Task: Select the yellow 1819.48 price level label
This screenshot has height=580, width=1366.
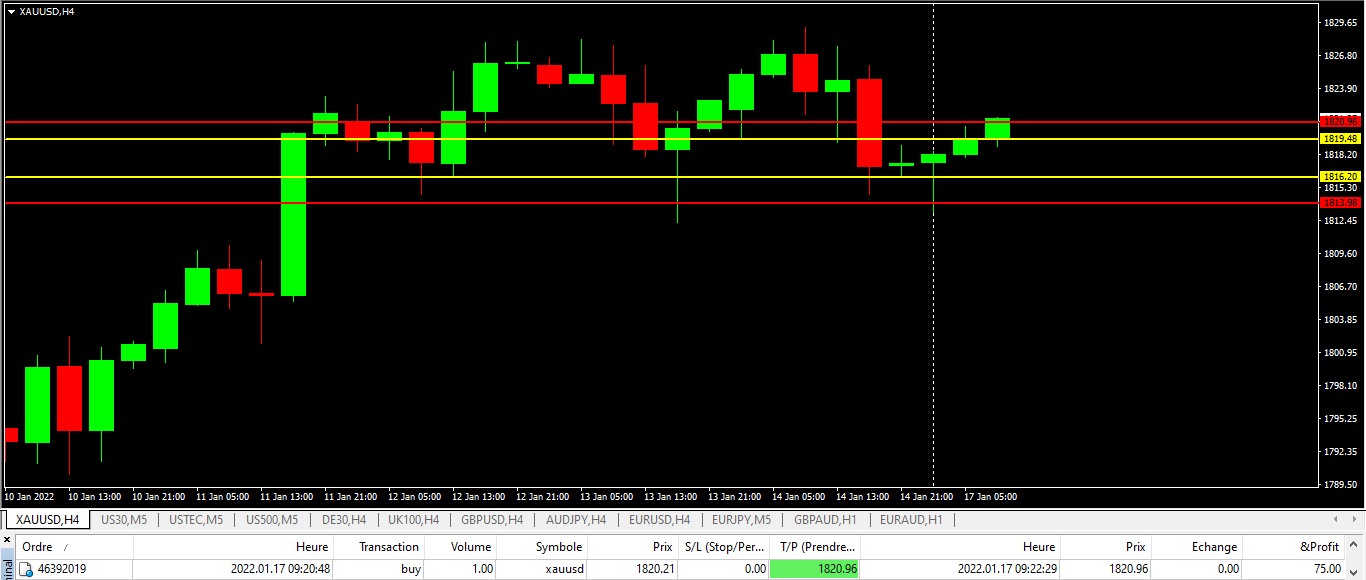Action: (1340, 139)
